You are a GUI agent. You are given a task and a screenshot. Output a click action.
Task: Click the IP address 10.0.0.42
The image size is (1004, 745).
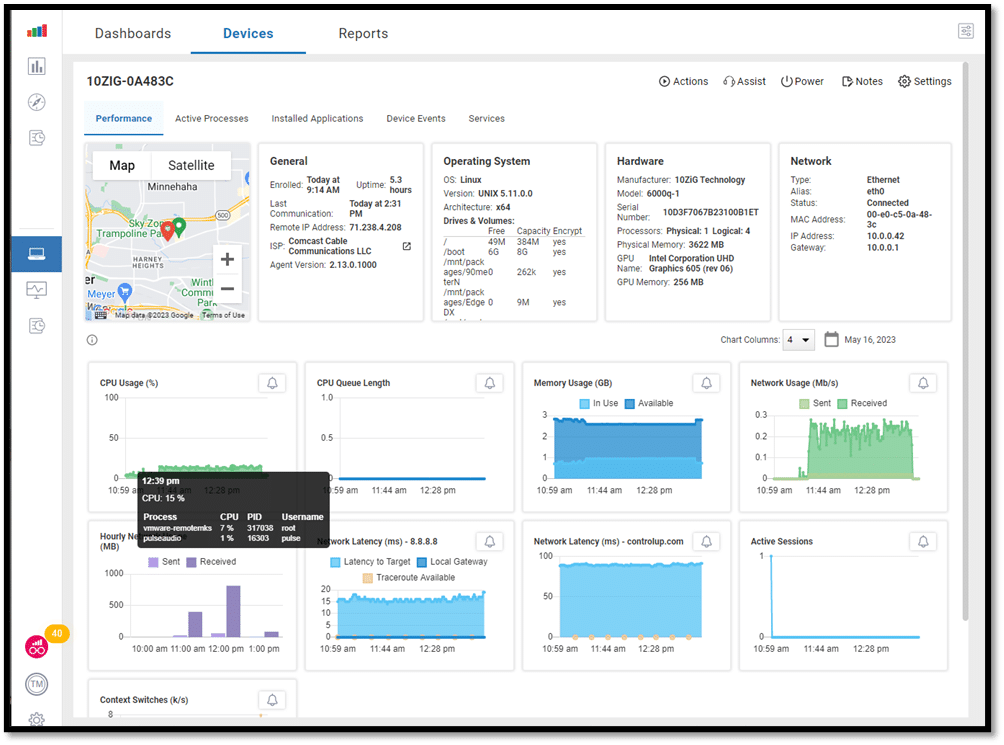(886, 236)
